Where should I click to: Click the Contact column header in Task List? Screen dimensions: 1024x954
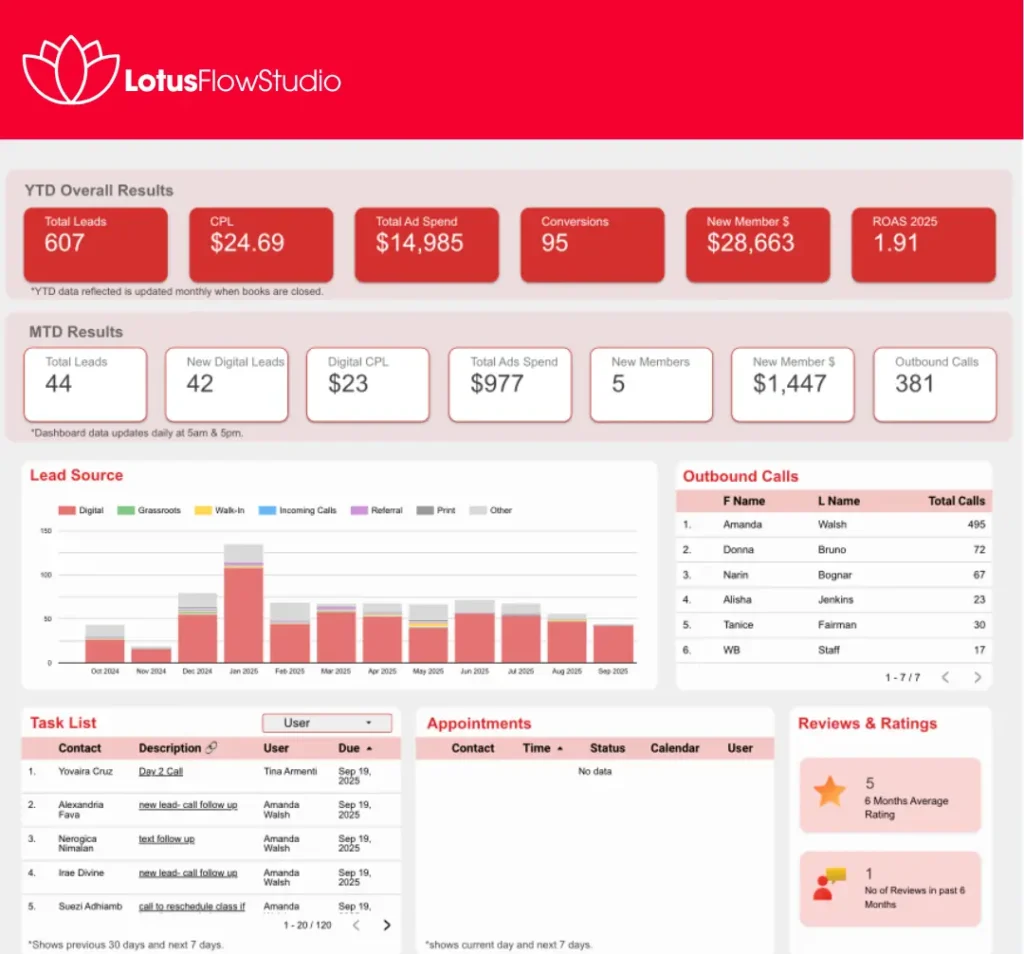tap(80, 748)
